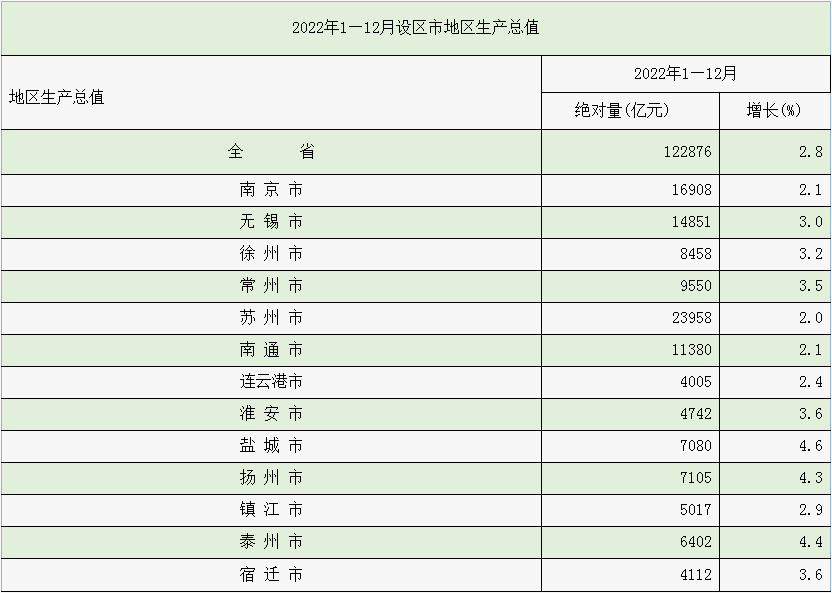Viewport: 832px width, 593px height.
Task: Select the 增长(%) column header
Action: pyautogui.click(x=773, y=110)
